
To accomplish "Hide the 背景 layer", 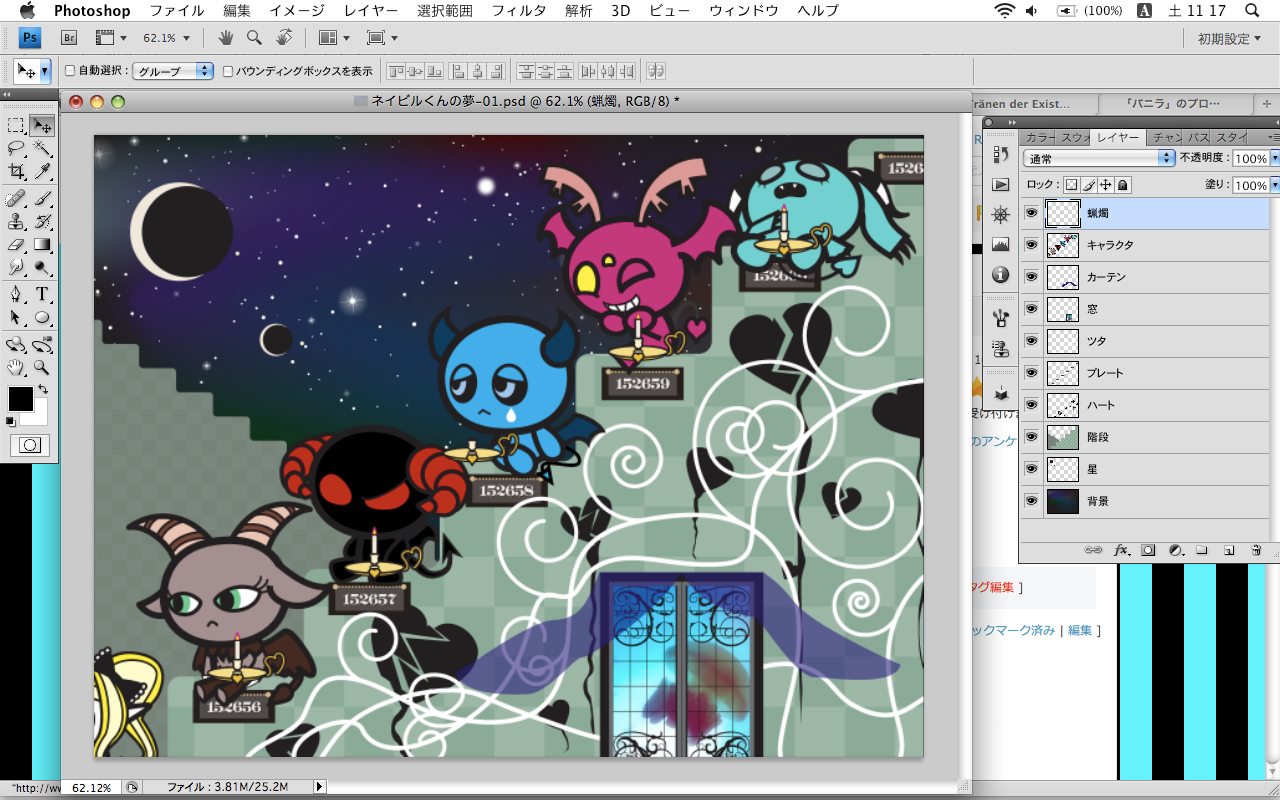I will (1031, 501).
